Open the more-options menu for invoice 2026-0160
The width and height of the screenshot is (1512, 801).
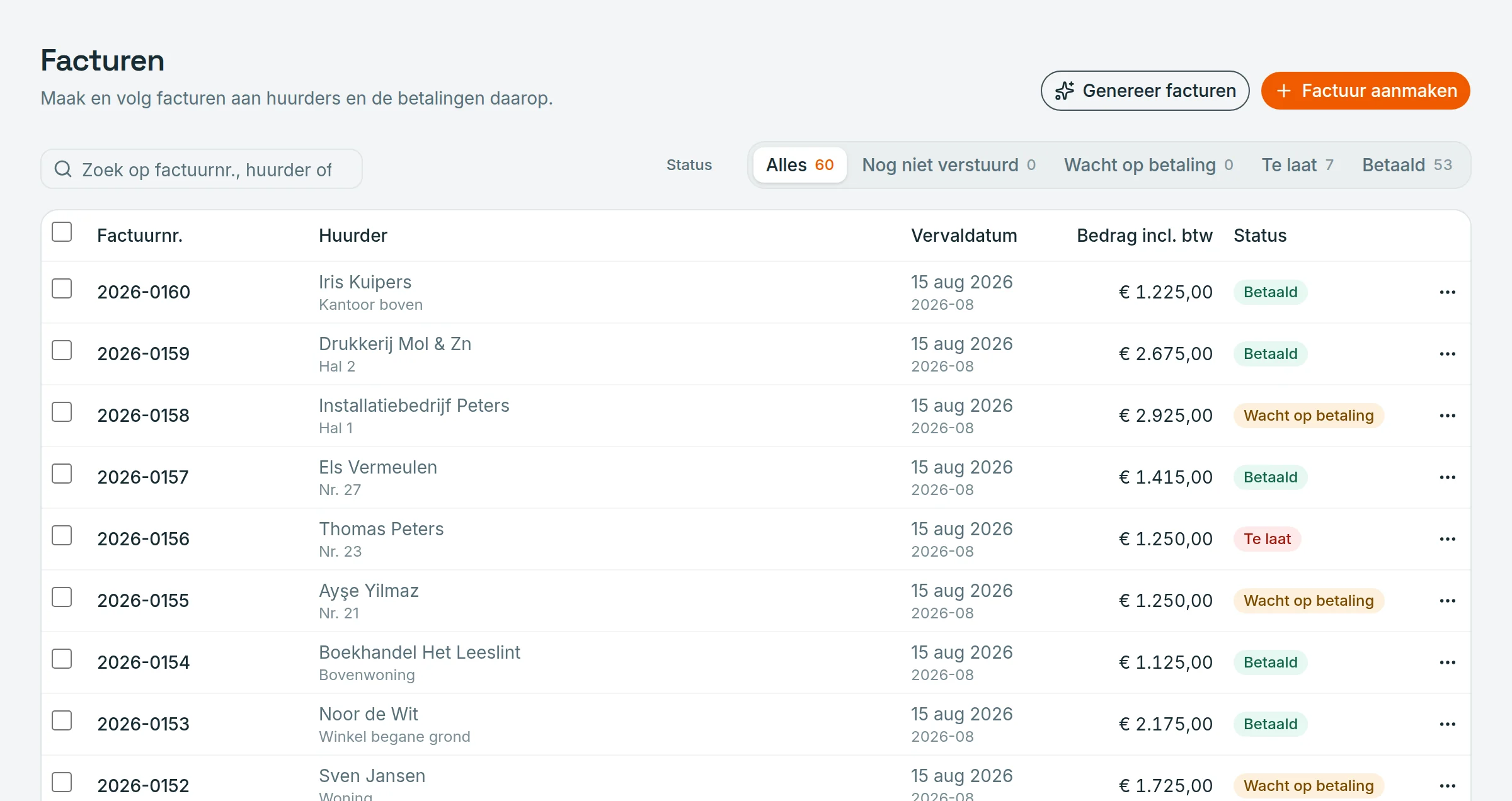(x=1447, y=292)
